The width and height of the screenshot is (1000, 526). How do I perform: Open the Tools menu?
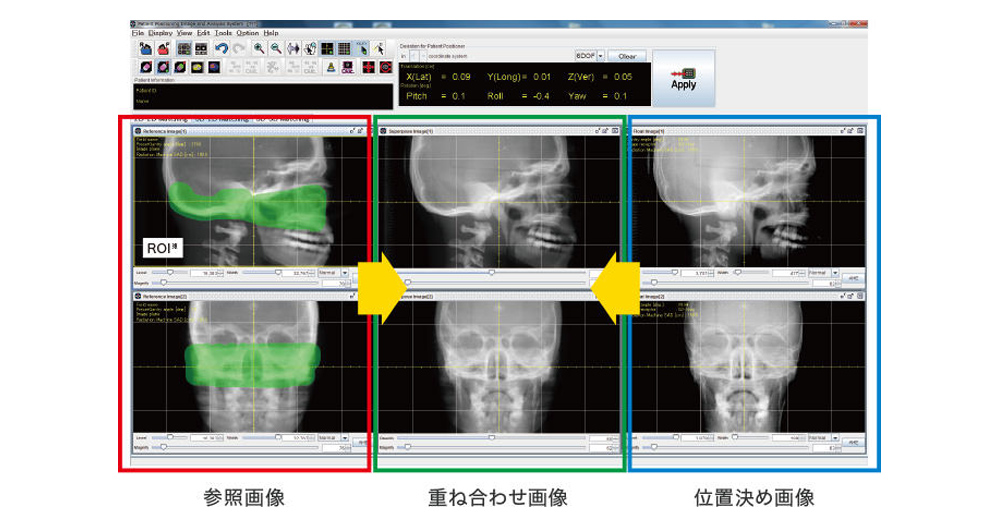coord(223,33)
